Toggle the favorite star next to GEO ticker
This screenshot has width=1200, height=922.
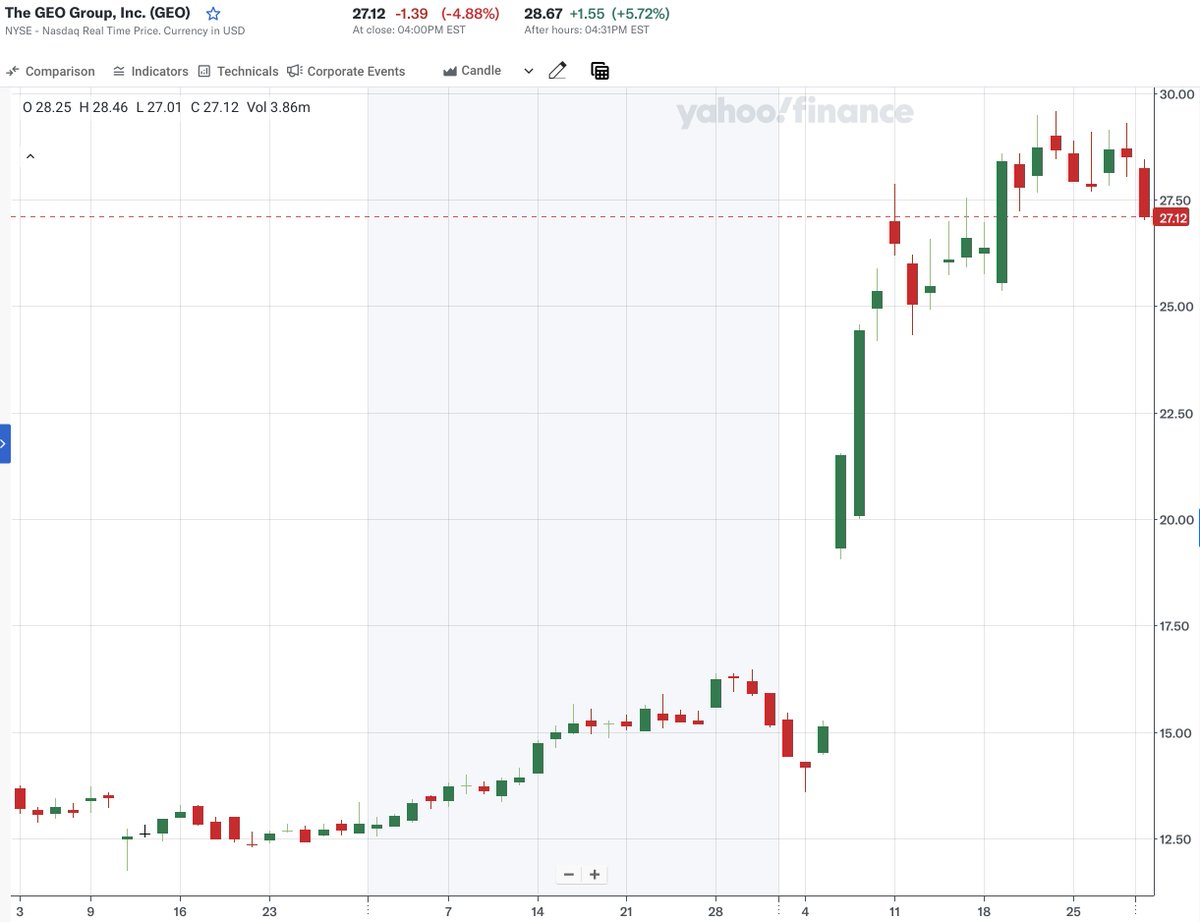tap(212, 13)
